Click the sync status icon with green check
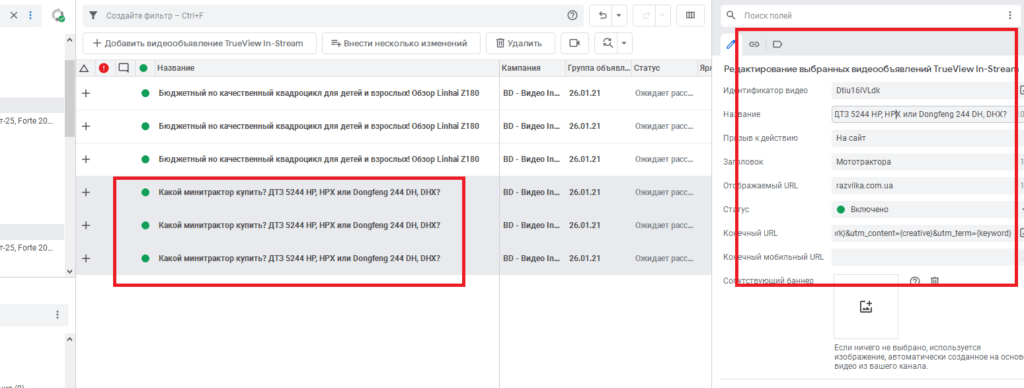The height and width of the screenshot is (388, 1024). [x=58, y=15]
